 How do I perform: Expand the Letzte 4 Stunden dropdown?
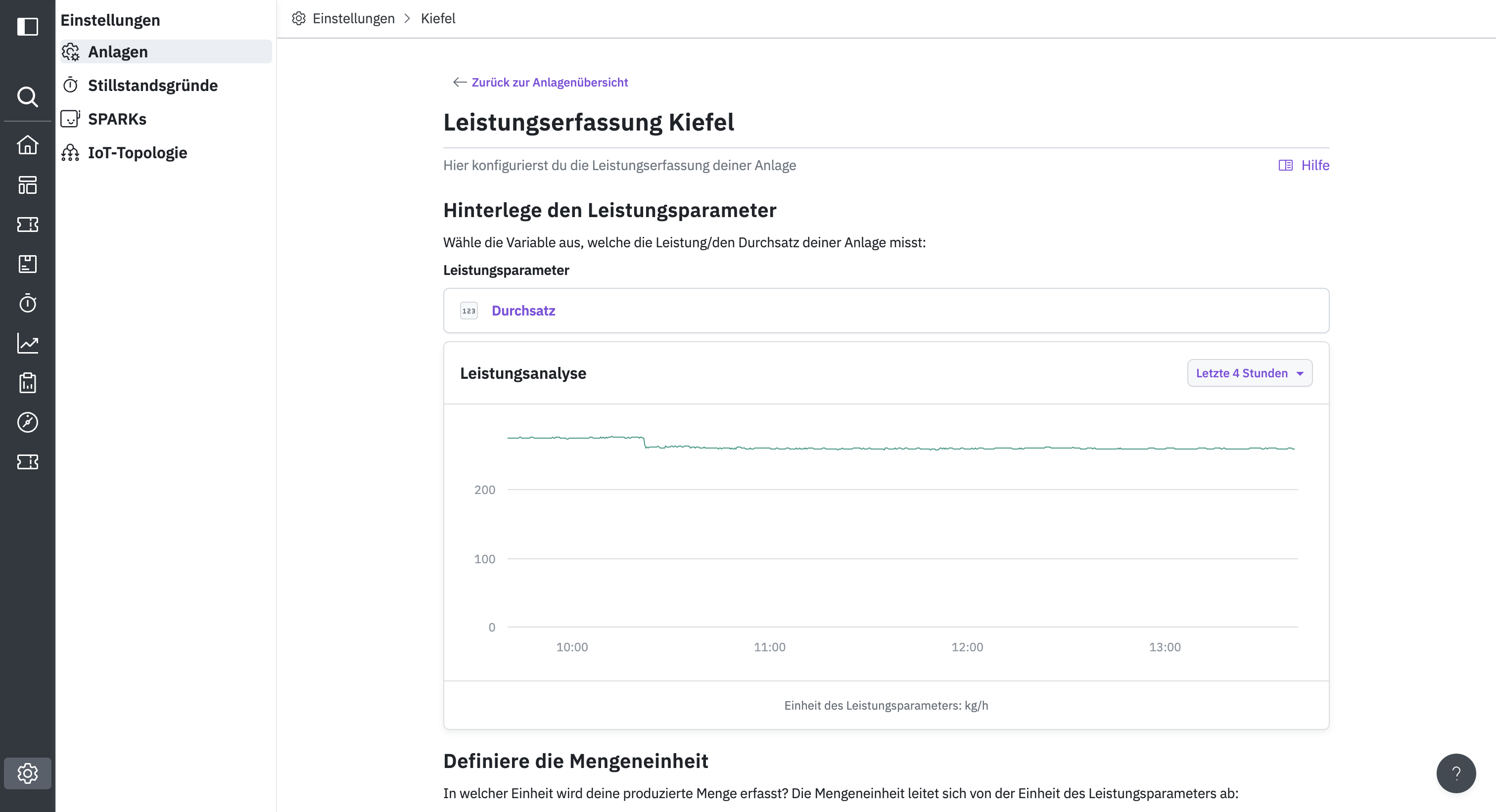tap(1249, 373)
